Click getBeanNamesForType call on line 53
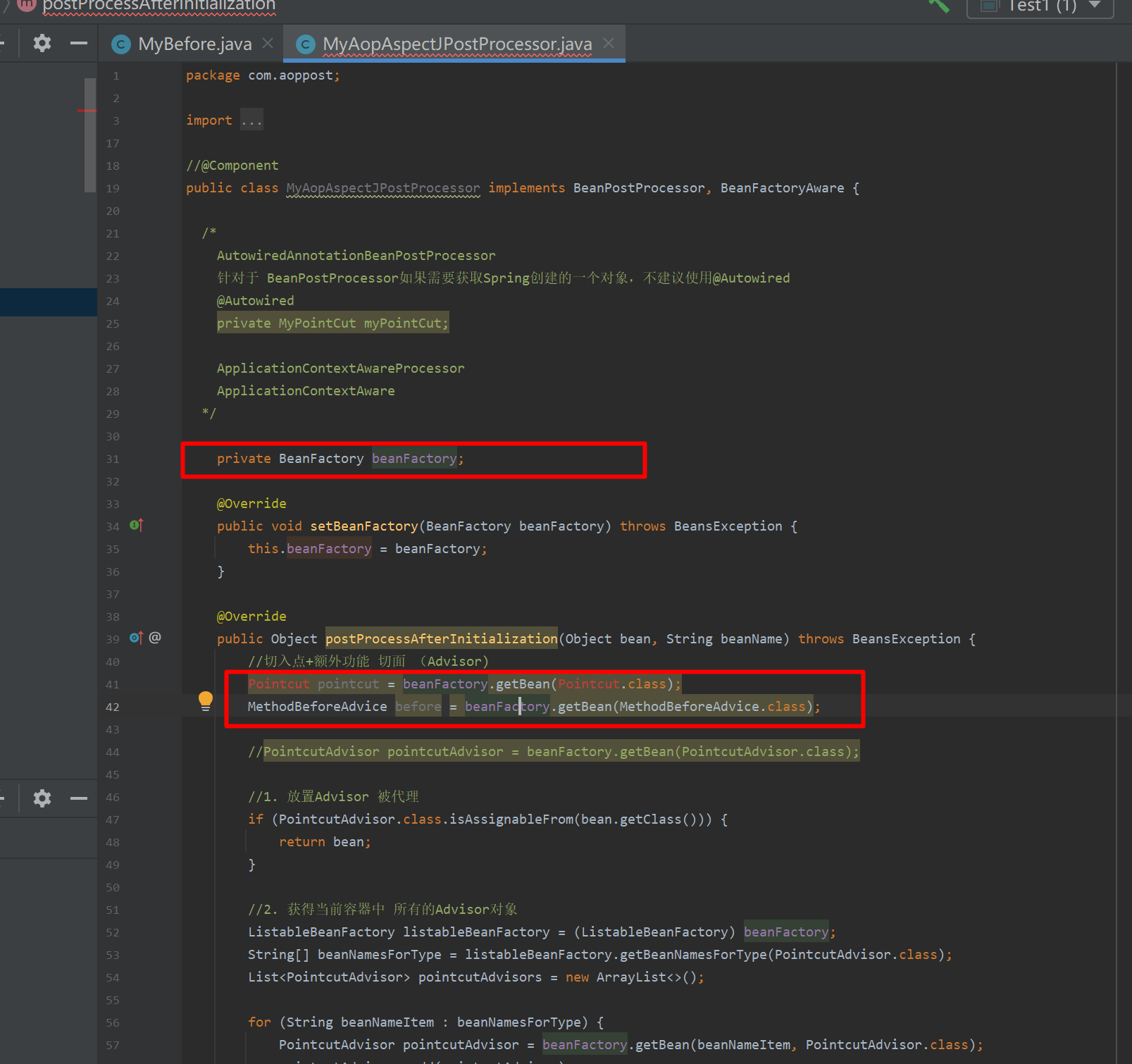Viewport: 1132px width, 1064px height. point(693,955)
